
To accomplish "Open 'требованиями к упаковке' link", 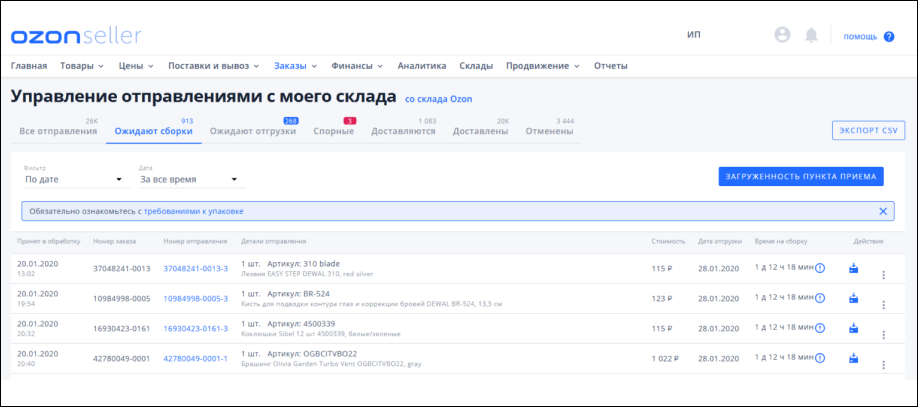I will 194,211.
